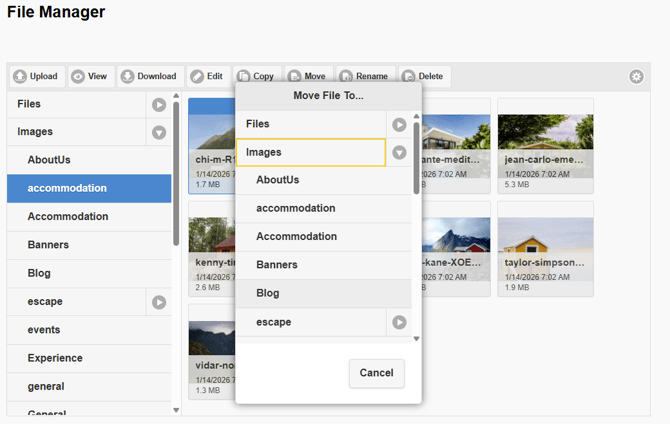Select lowercase accommodation folder in sidebar
Screen dimensions: 670x424
coord(89,188)
